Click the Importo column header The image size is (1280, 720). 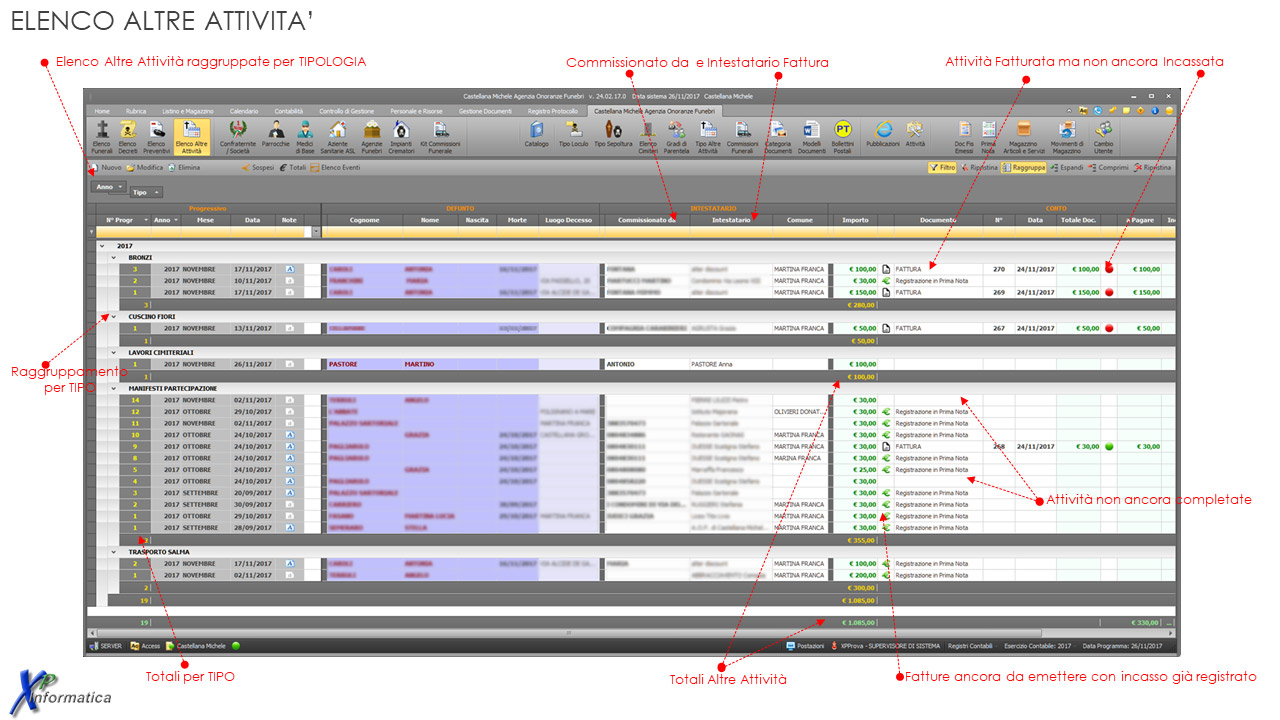tap(855, 220)
